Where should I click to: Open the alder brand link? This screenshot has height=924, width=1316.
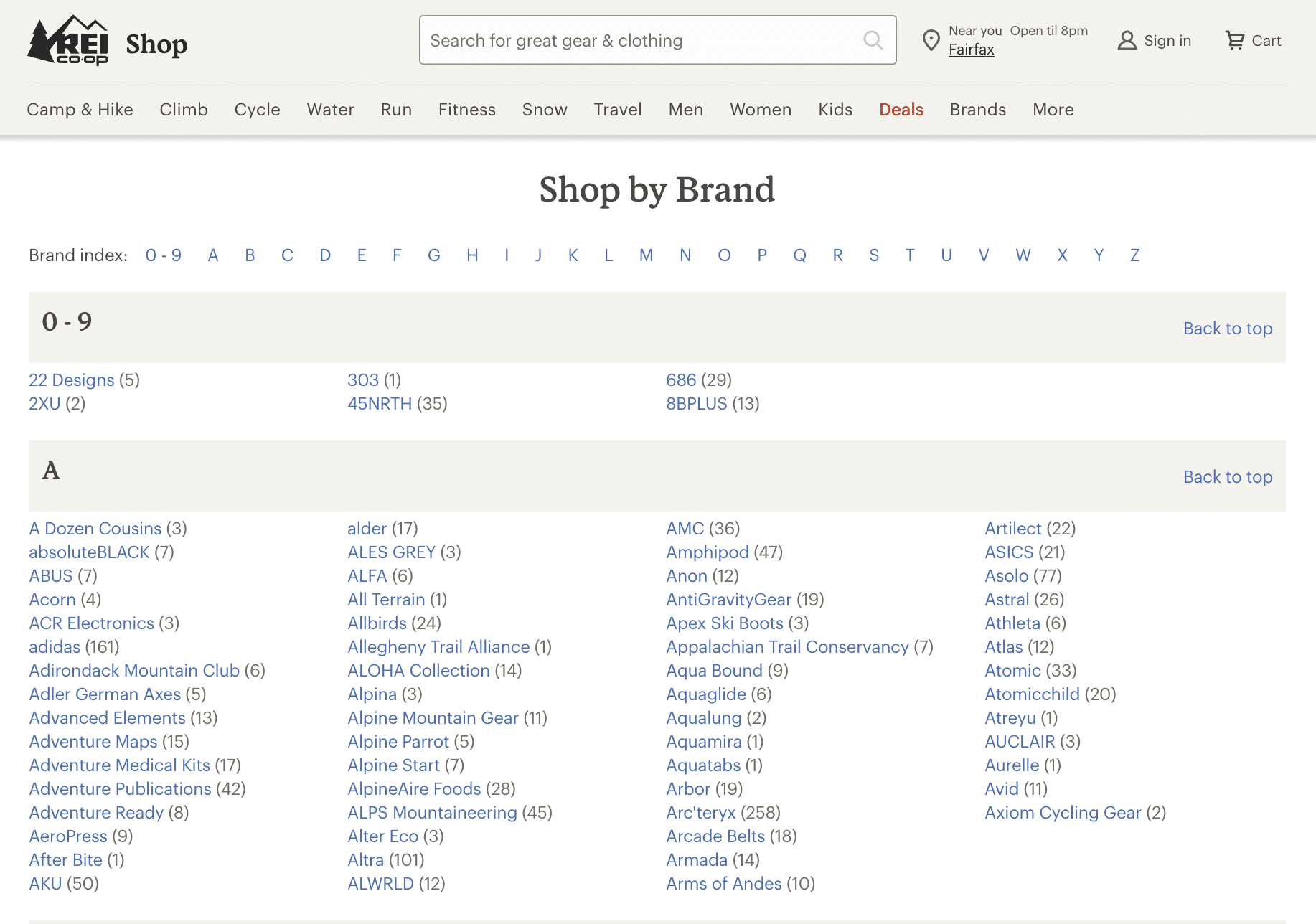[x=367, y=528]
